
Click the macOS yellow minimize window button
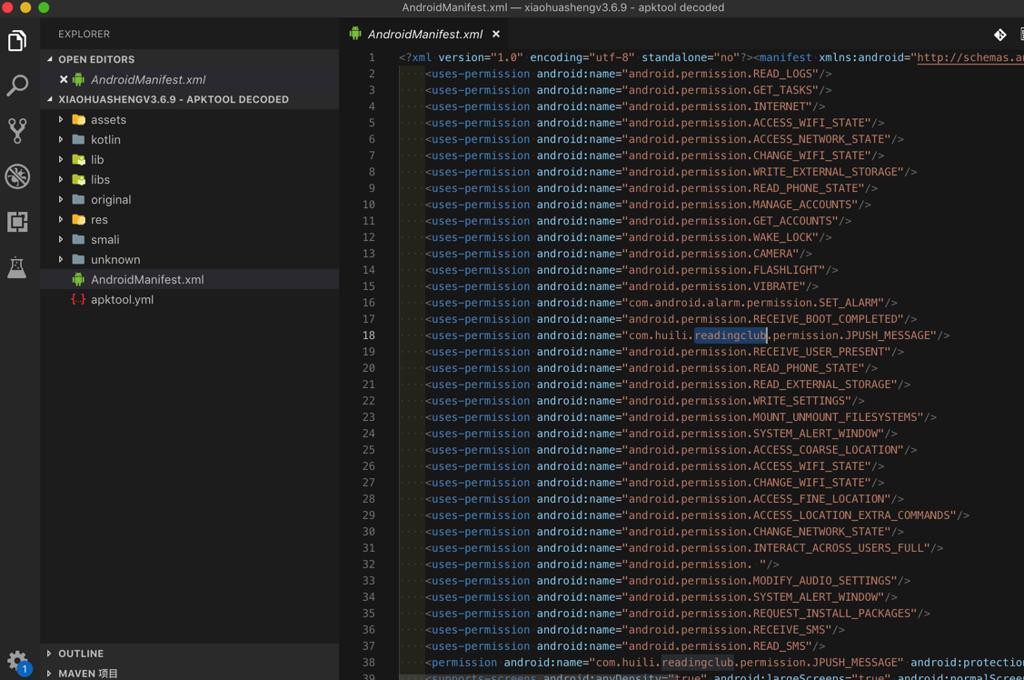(25, 8)
